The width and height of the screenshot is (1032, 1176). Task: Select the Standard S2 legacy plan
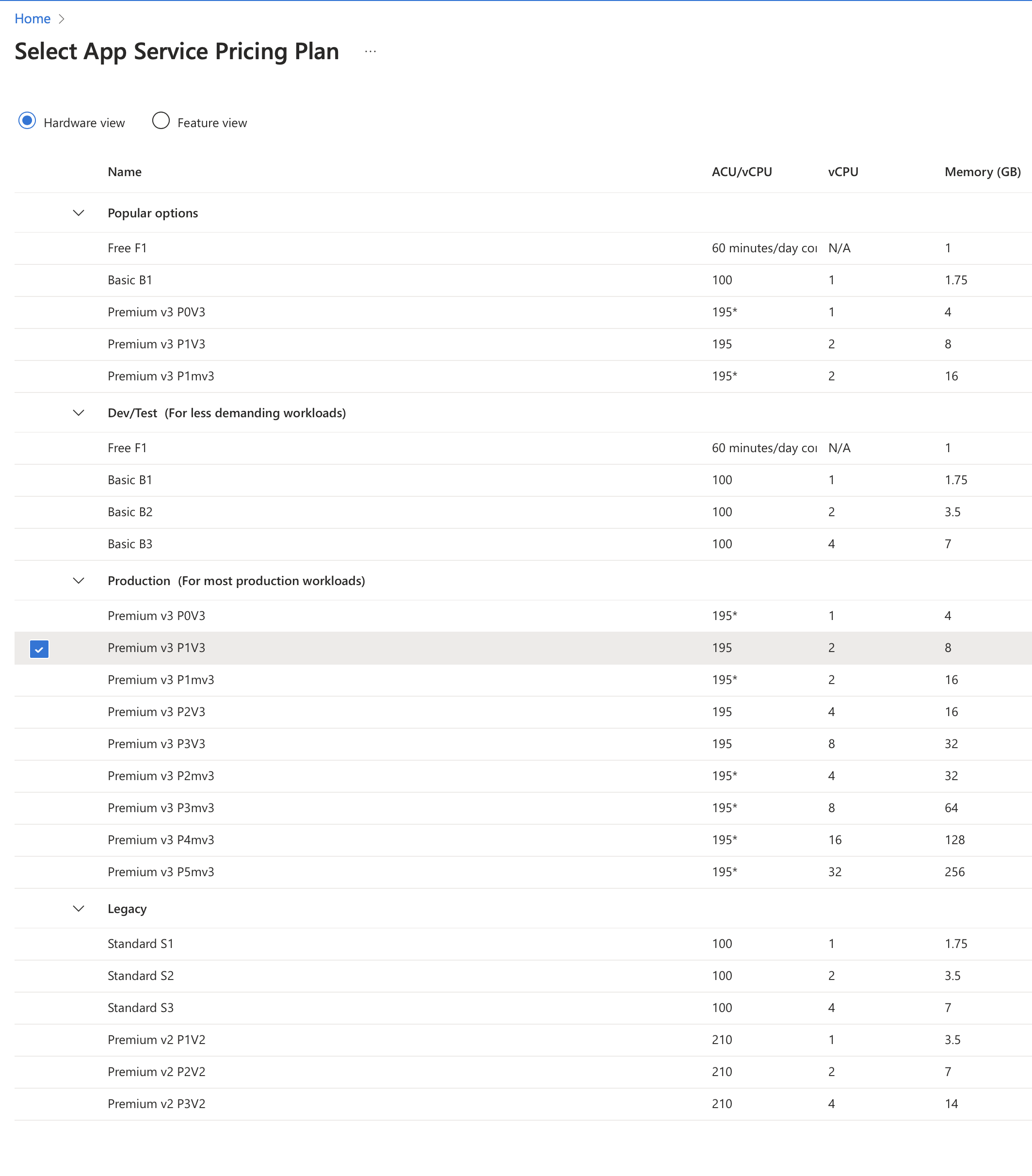click(x=141, y=975)
